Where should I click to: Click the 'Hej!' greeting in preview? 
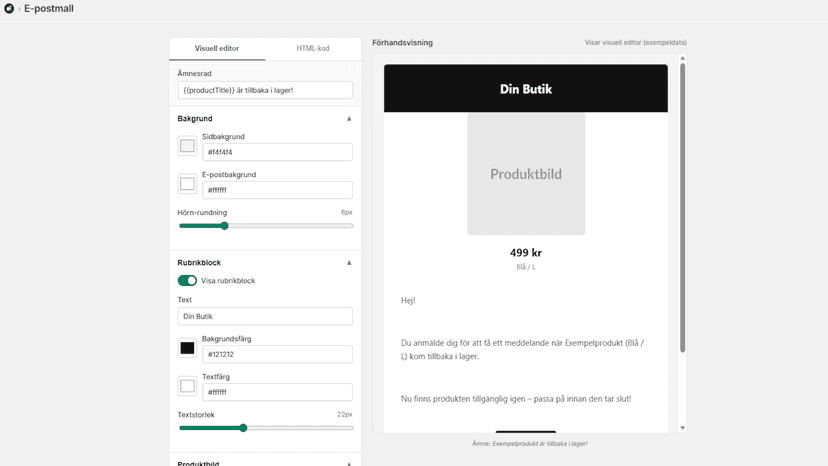[408, 301]
